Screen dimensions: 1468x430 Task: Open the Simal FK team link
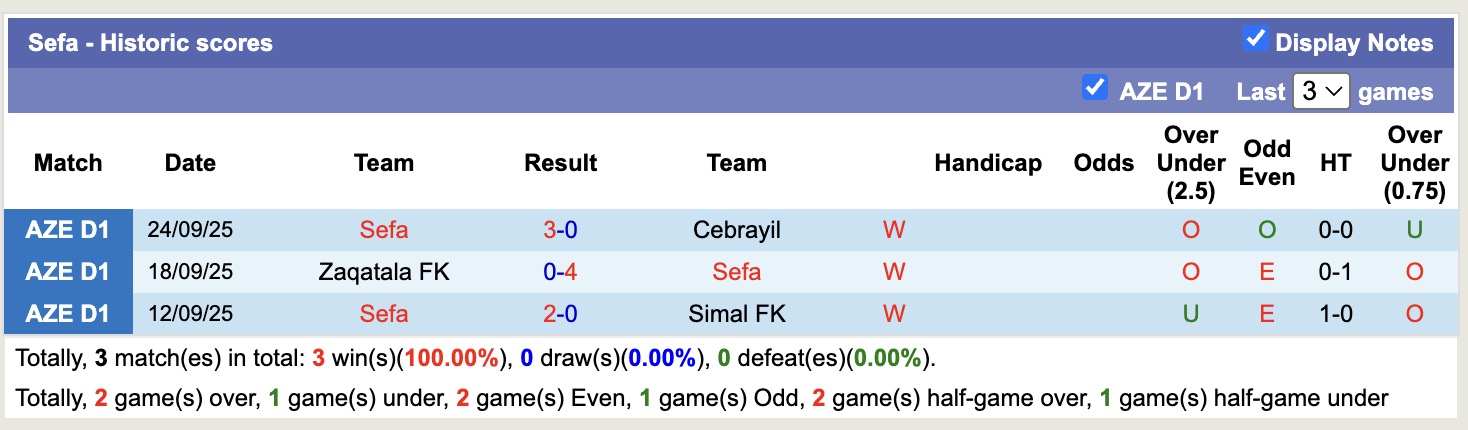pyautogui.click(x=736, y=314)
